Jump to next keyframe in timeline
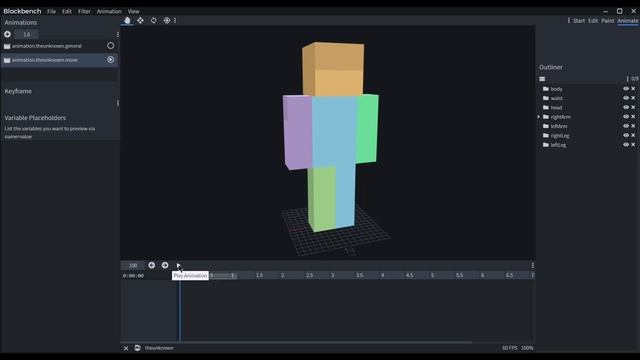This screenshot has height=360, width=640. click(x=165, y=265)
